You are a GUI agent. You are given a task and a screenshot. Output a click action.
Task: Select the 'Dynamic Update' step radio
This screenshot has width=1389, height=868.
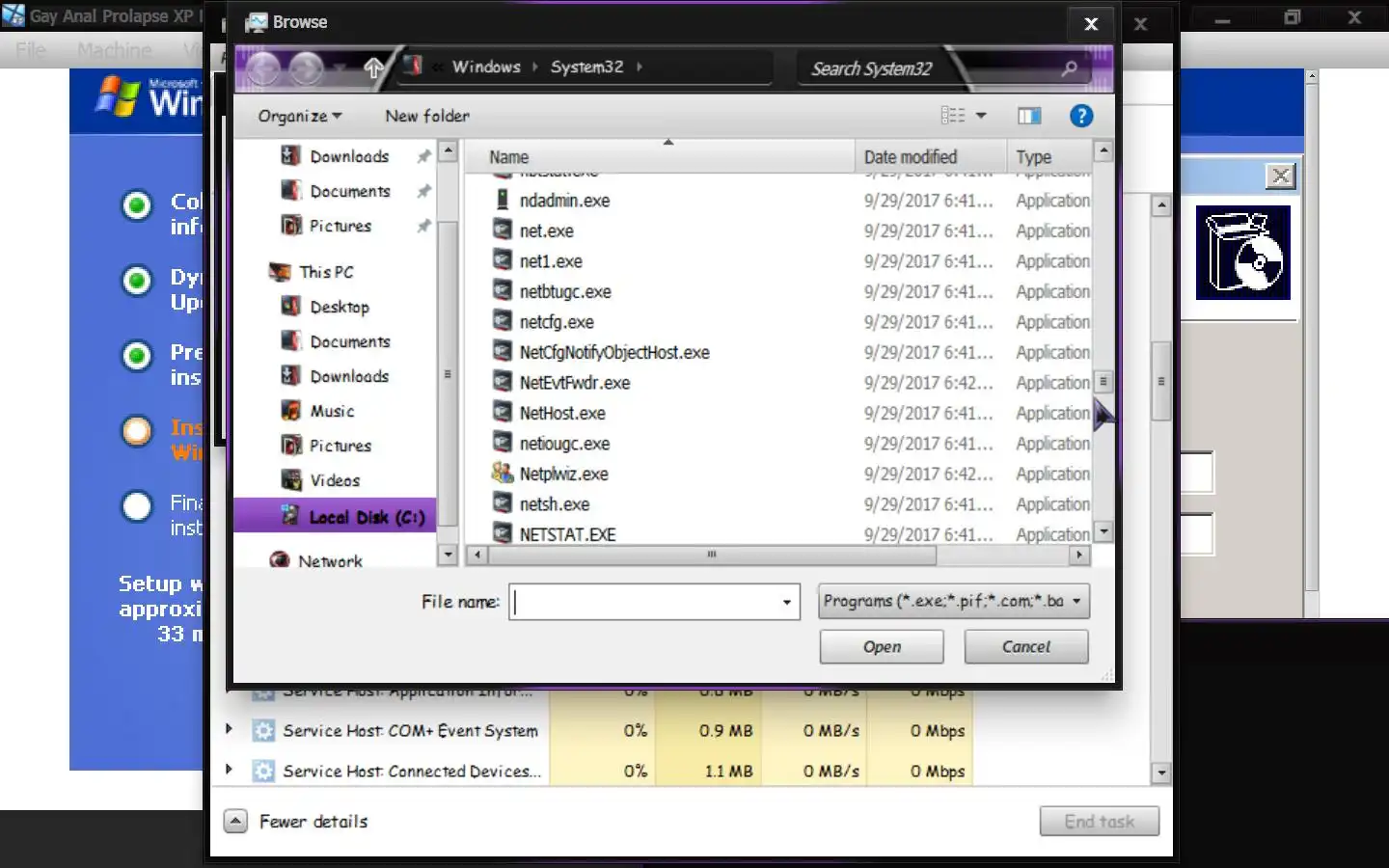coord(137,281)
